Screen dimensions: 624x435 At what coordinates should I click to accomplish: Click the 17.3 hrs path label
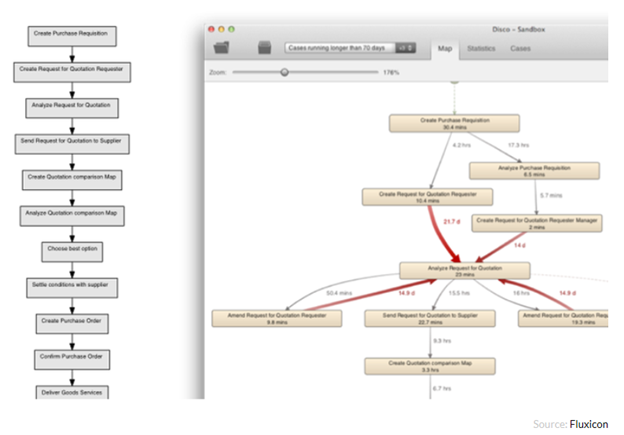(x=519, y=145)
